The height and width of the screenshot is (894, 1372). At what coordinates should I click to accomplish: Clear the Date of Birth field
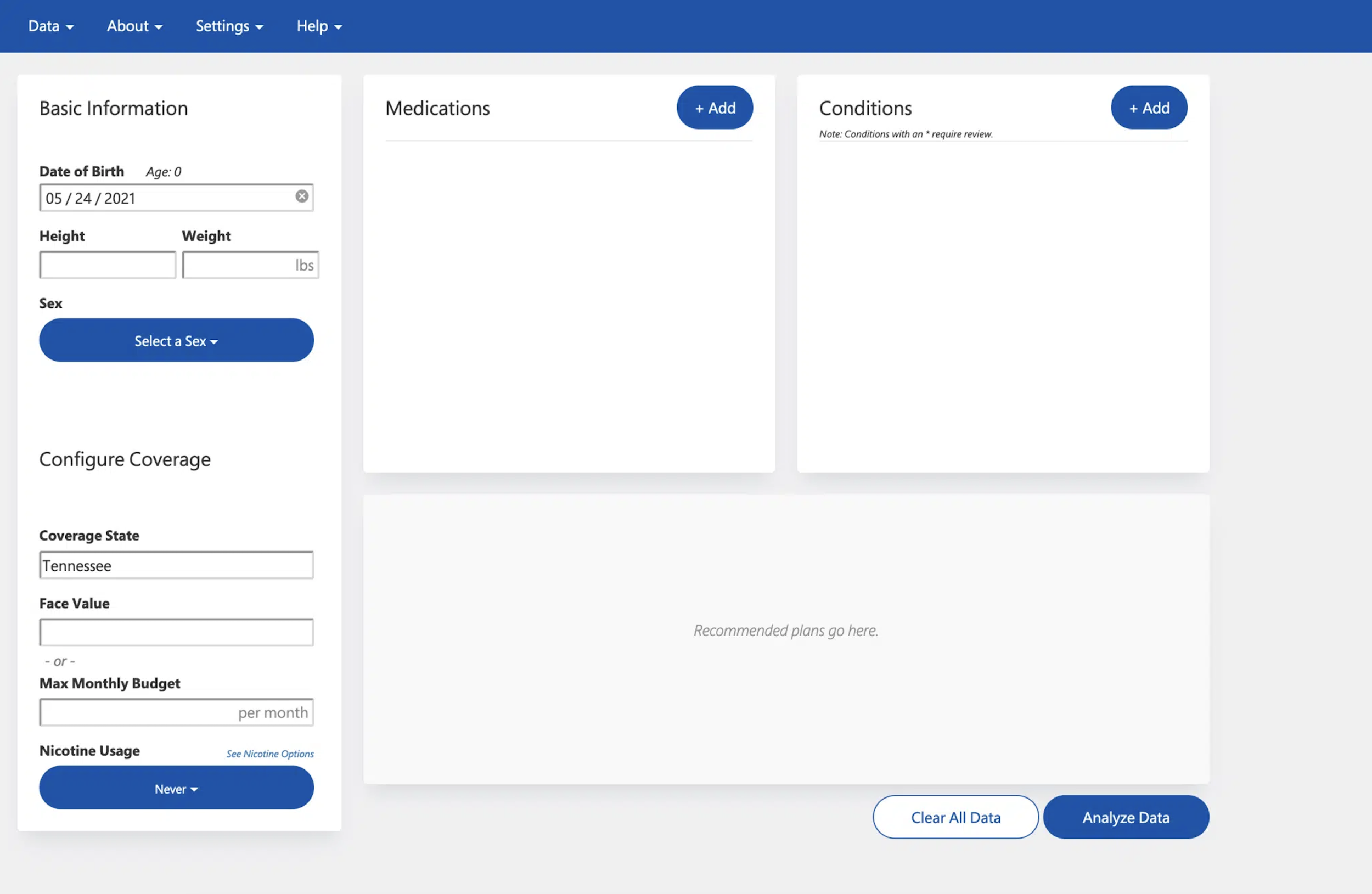pos(301,196)
